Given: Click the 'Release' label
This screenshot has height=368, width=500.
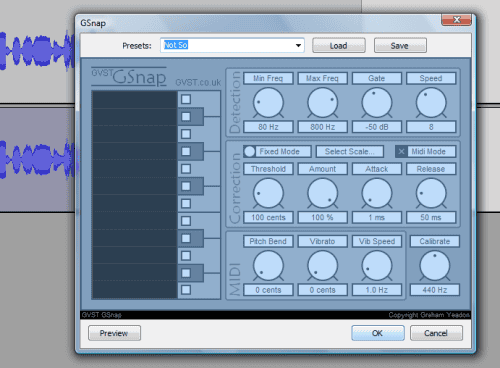Looking at the screenshot, I should point(431,169).
